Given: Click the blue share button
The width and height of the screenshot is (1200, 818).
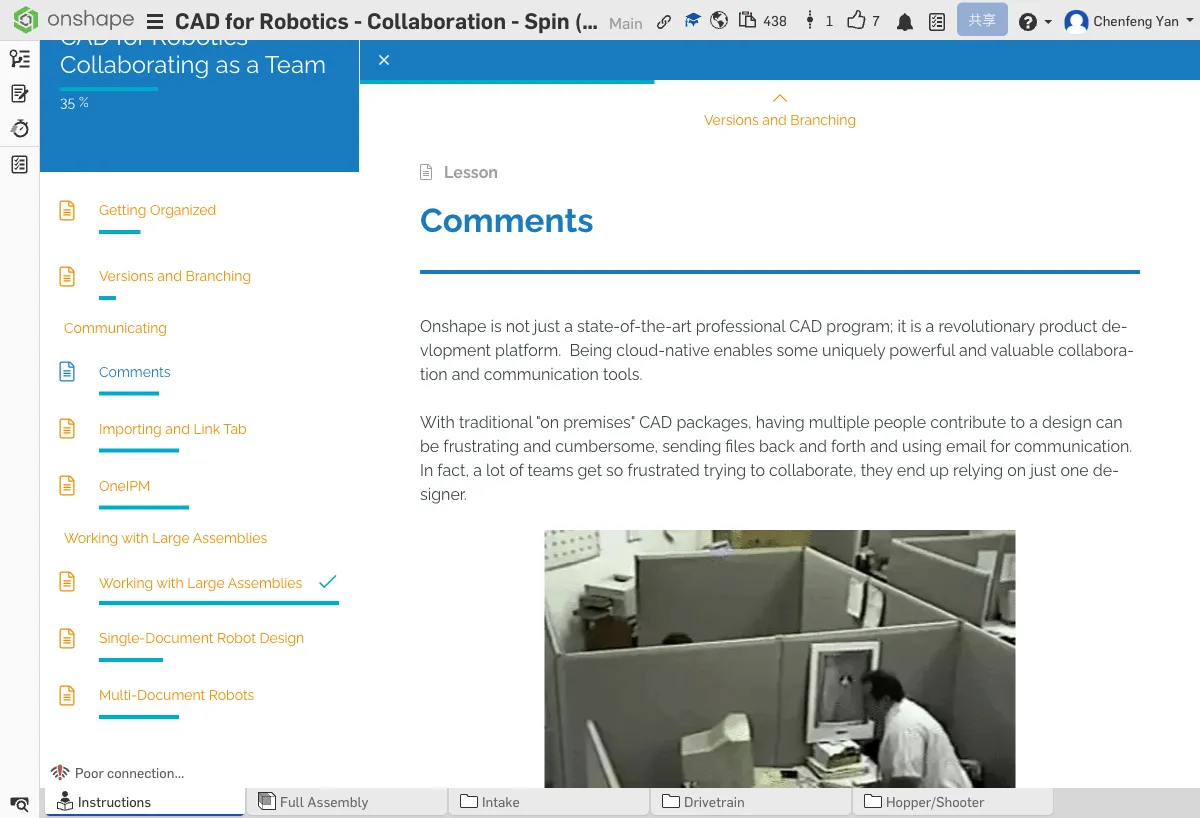Looking at the screenshot, I should (981, 21).
